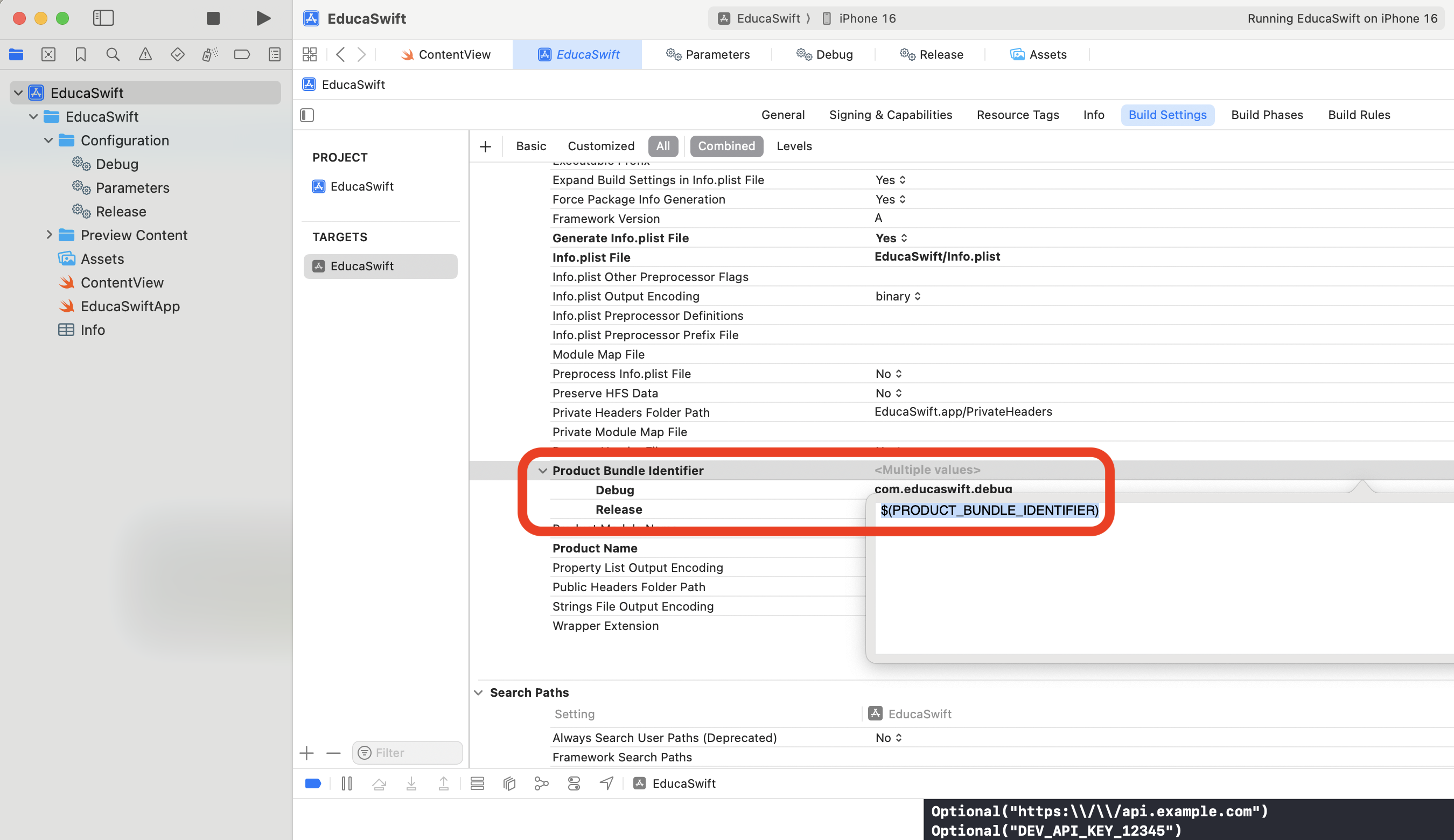1454x840 pixels.
Task: Go back in editor history
Action: tap(340, 55)
